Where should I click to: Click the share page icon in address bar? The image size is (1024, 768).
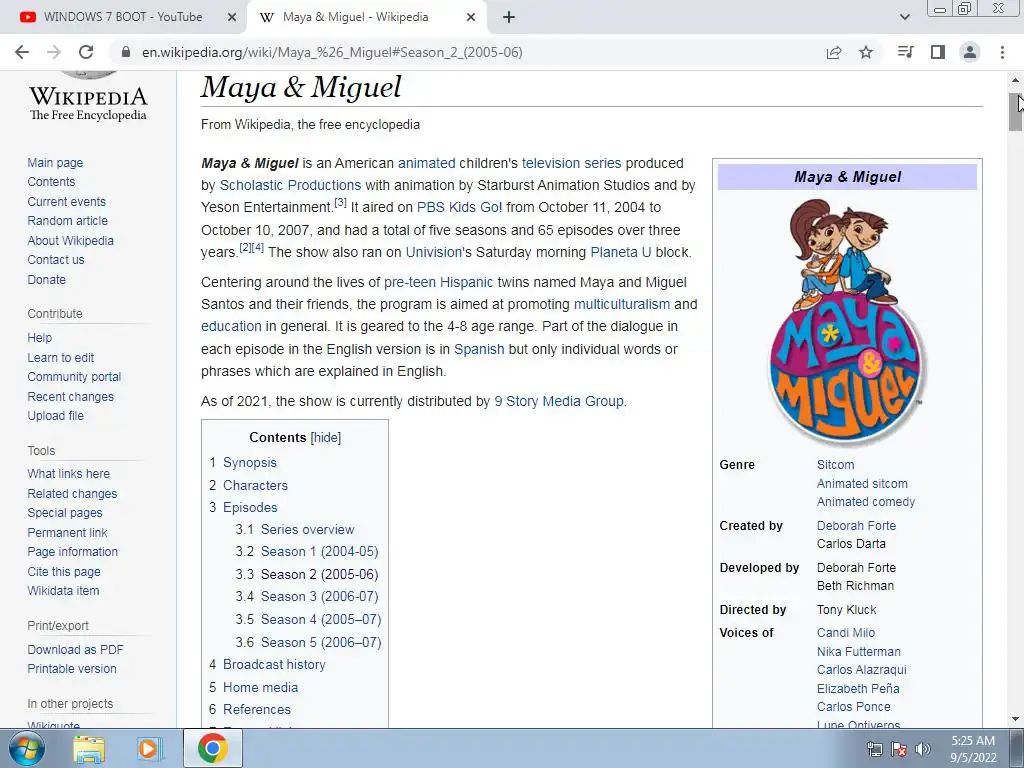point(834,52)
